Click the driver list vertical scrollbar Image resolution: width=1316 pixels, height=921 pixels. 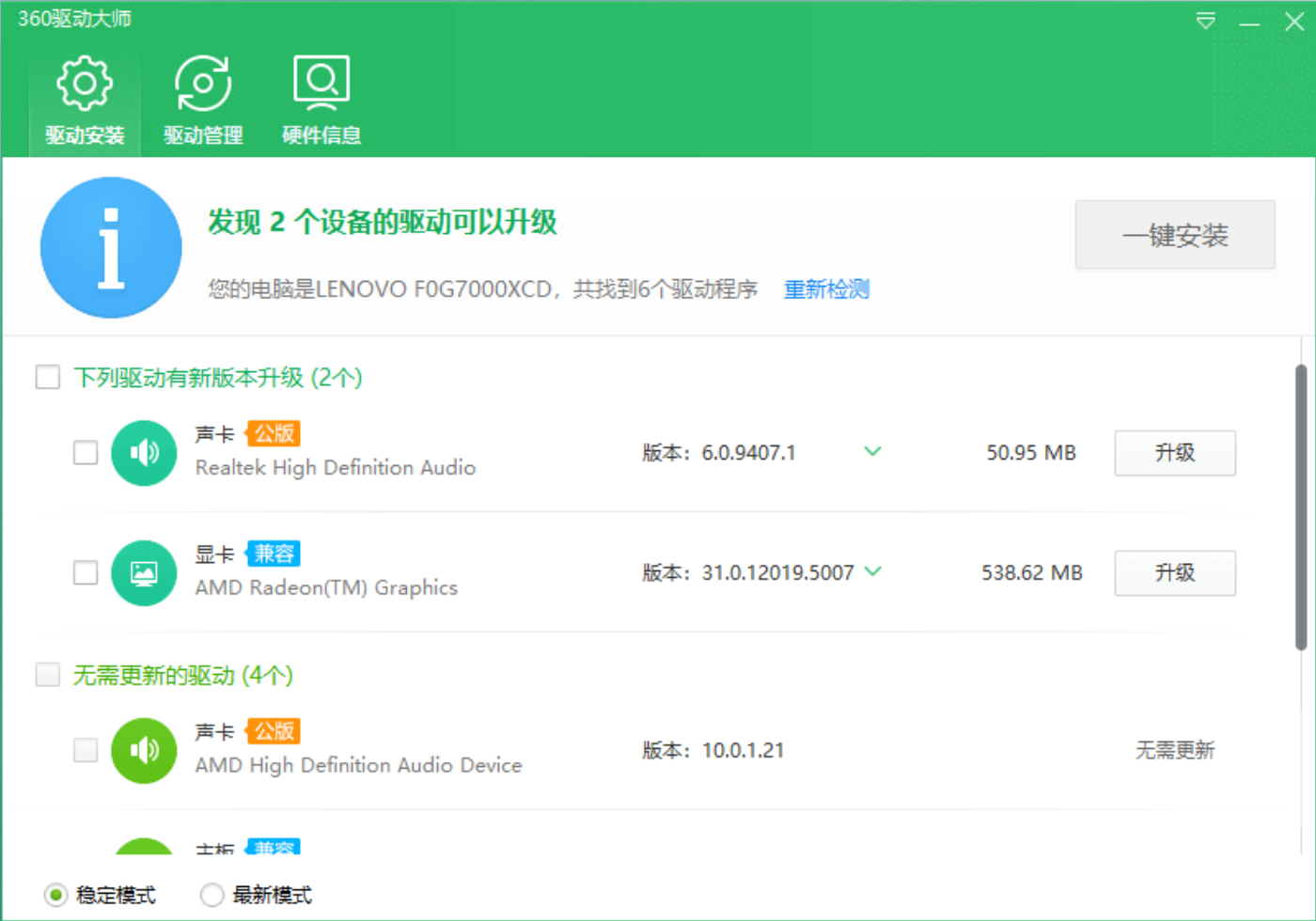1301,507
